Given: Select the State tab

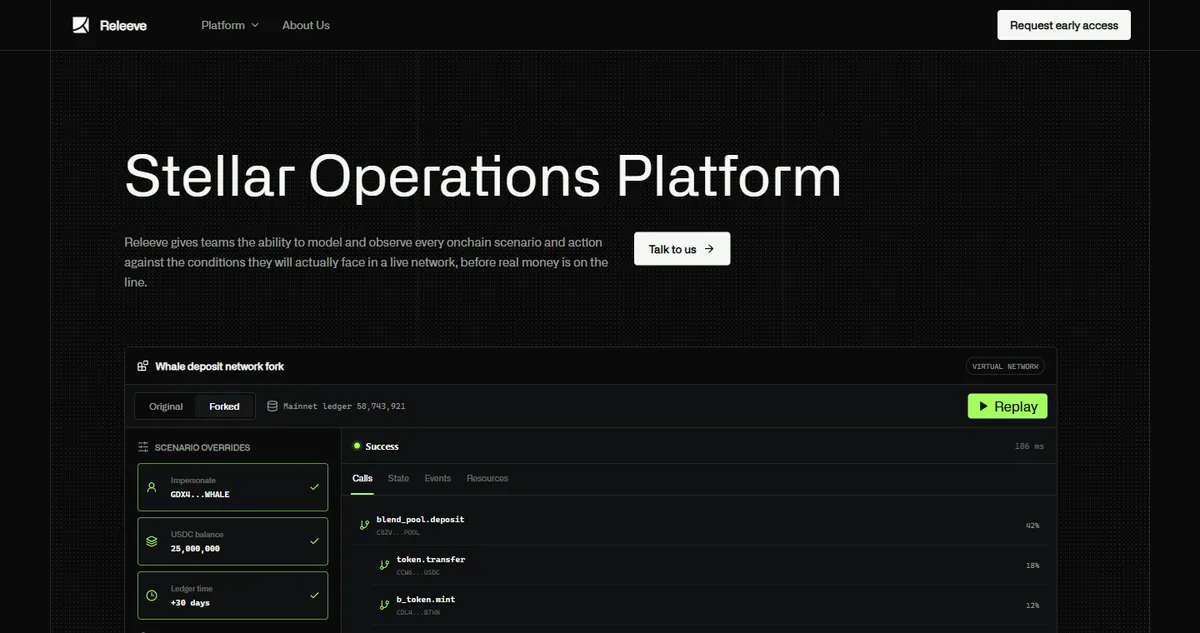Looking at the screenshot, I should pyautogui.click(x=398, y=478).
